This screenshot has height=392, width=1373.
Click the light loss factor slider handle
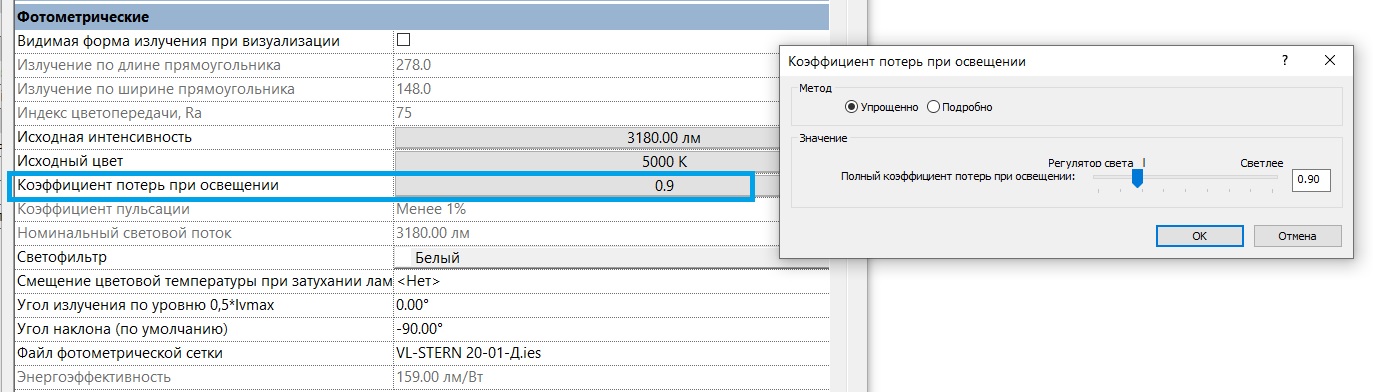[x=1136, y=177]
